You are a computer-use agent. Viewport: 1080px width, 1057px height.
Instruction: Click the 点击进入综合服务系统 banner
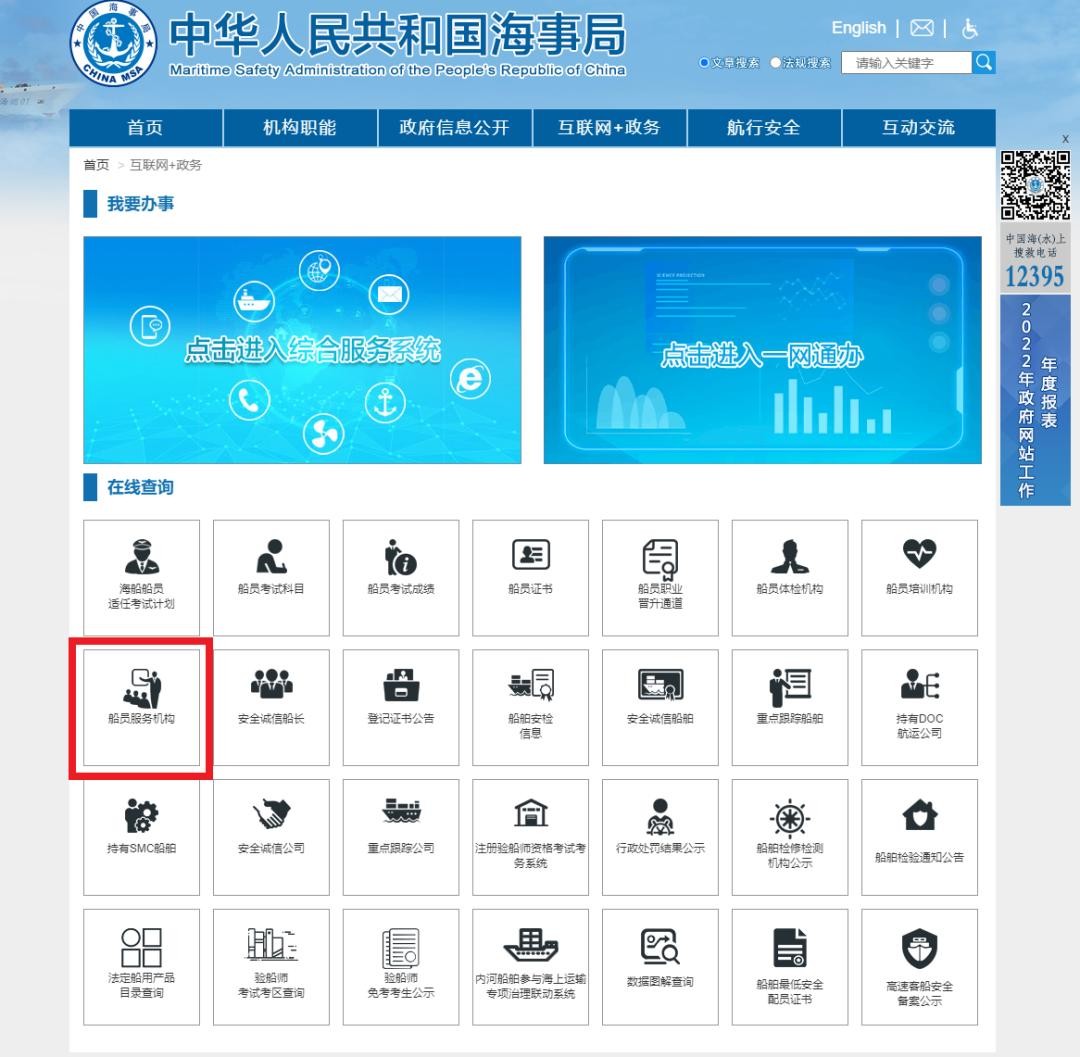pos(302,350)
